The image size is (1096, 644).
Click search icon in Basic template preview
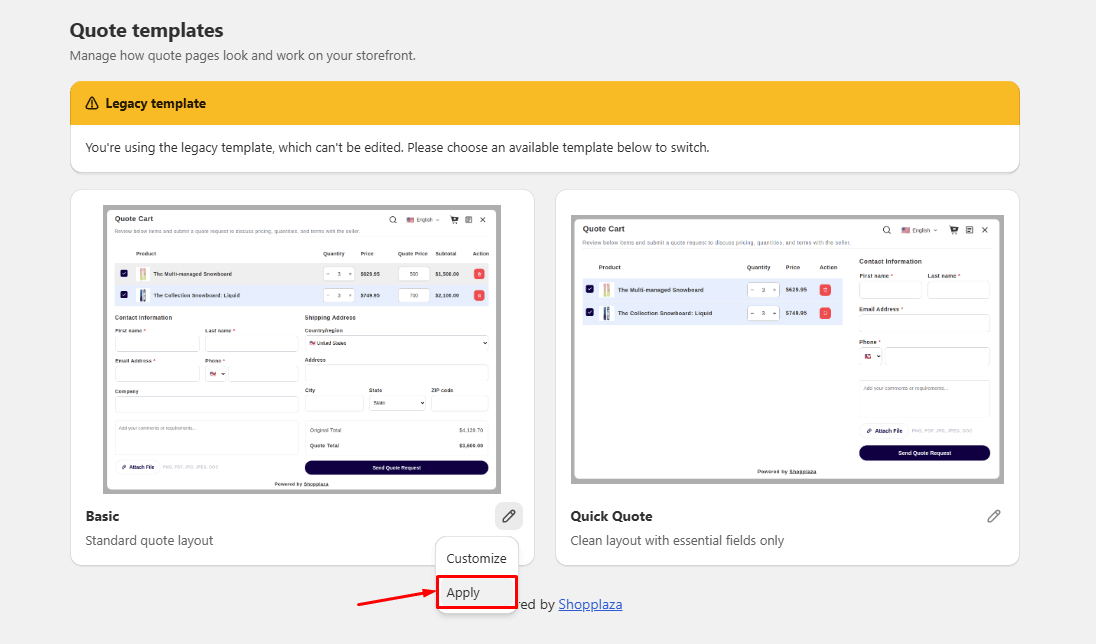pos(393,220)
